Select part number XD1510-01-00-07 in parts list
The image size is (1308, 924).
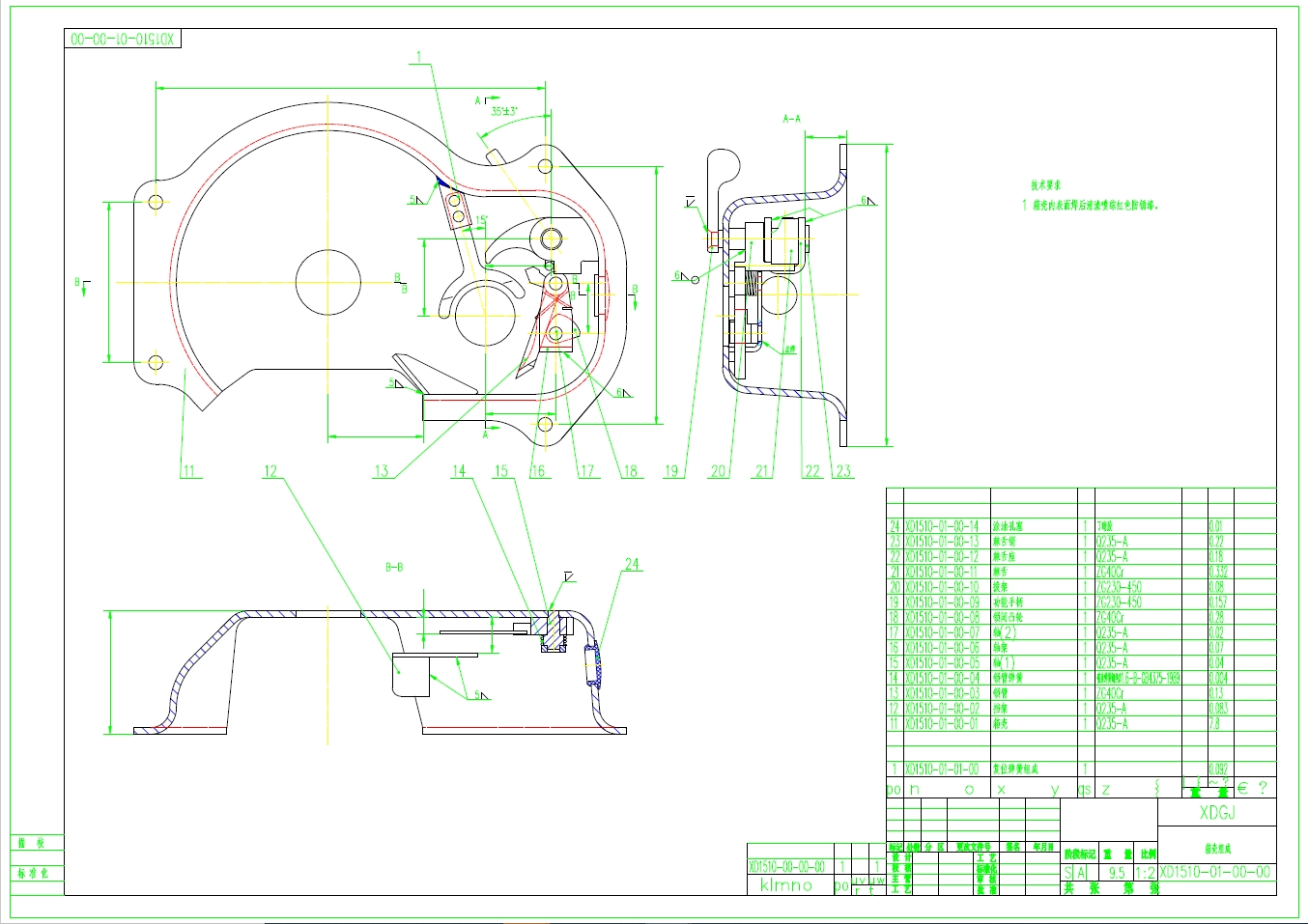942,632
